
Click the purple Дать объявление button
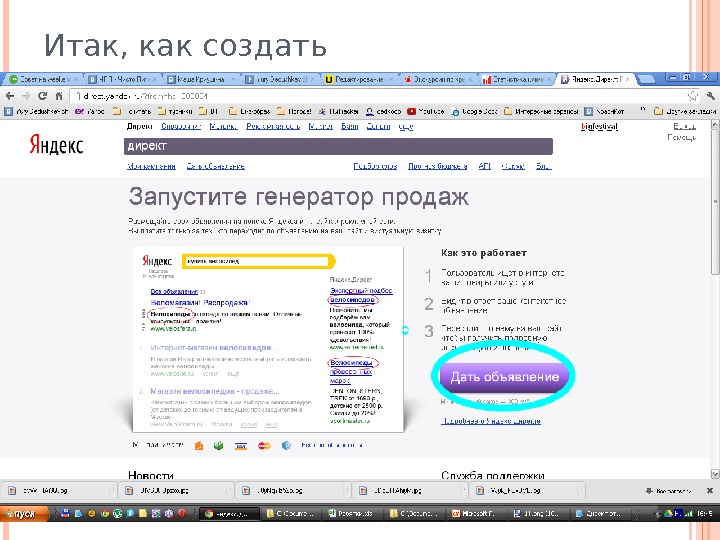tap(504, 377)
